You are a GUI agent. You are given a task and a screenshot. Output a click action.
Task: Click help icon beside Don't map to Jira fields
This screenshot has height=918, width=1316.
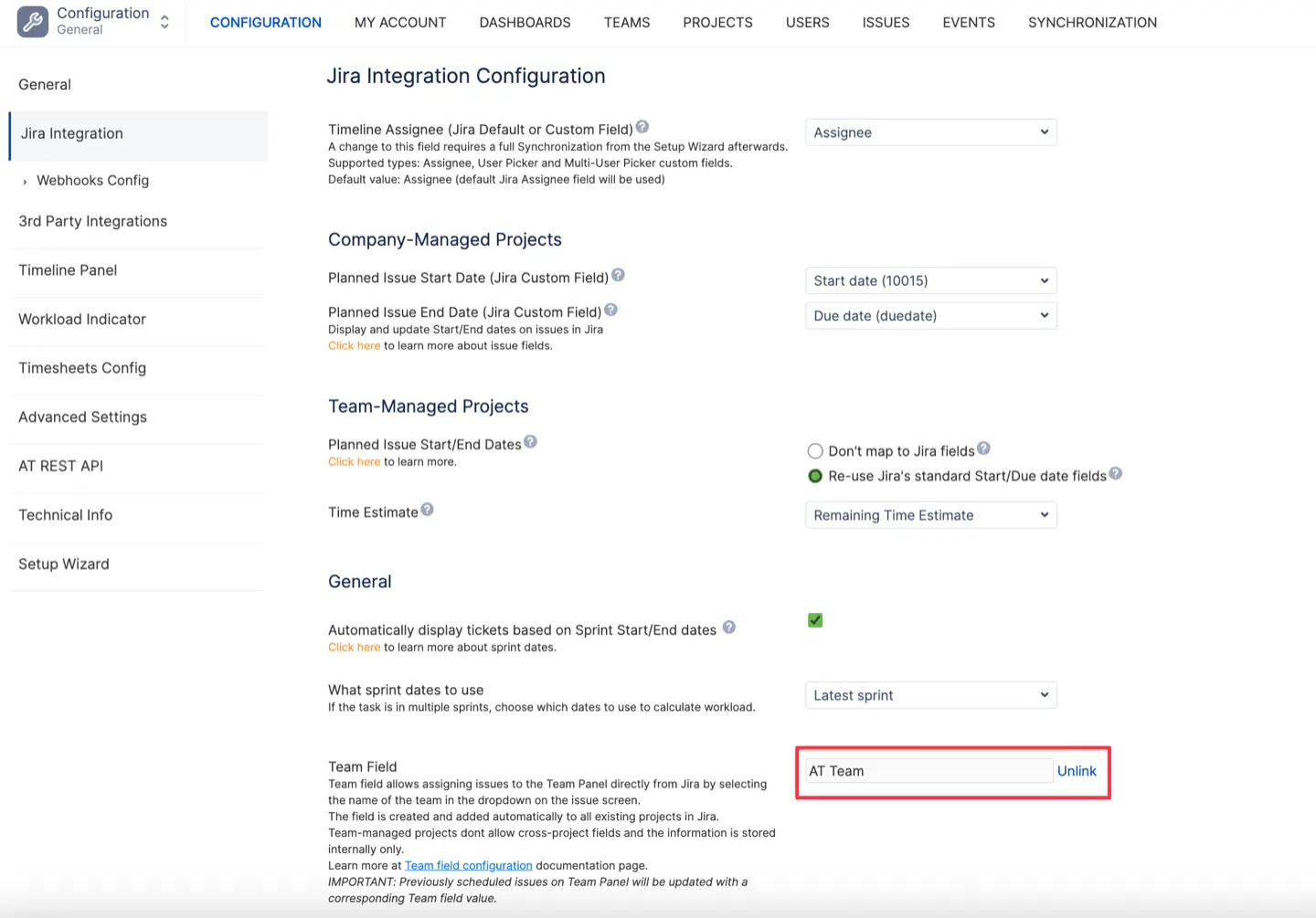(983, 448)
